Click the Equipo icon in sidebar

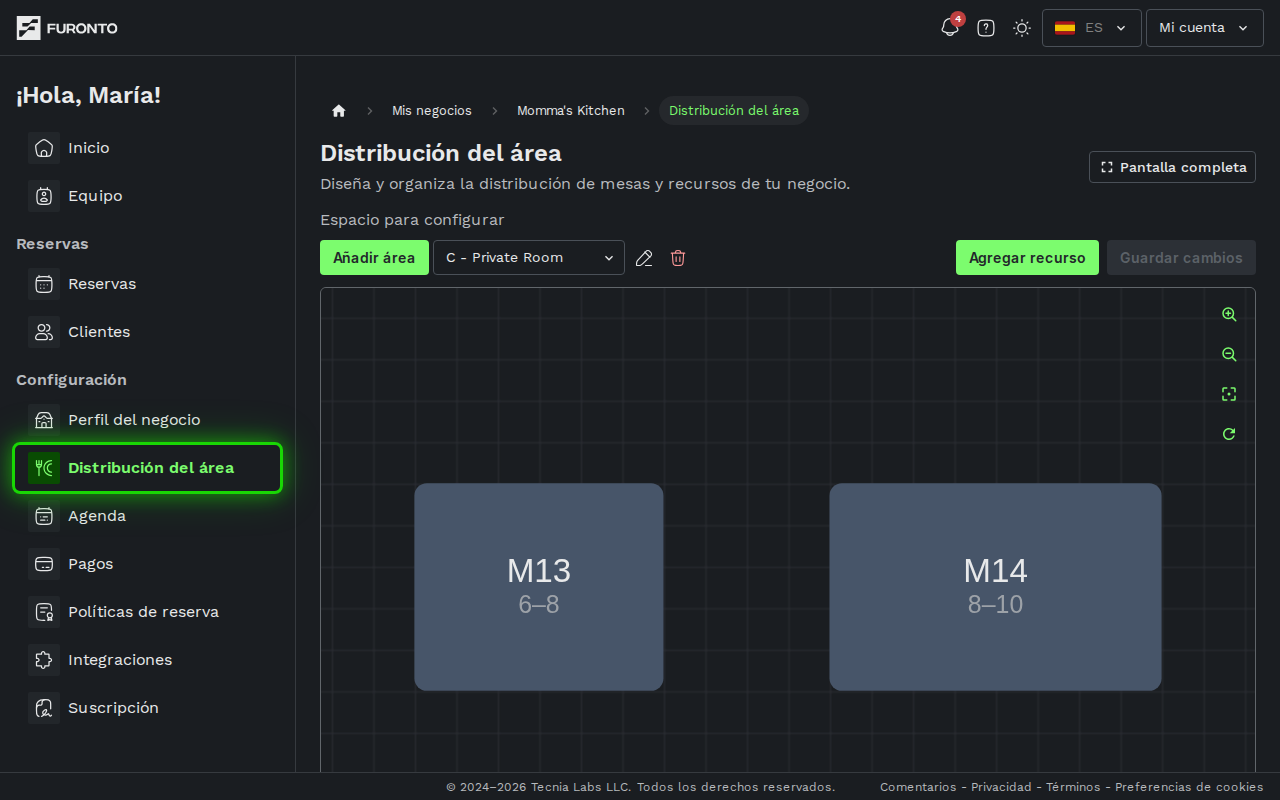pos(44,196)
